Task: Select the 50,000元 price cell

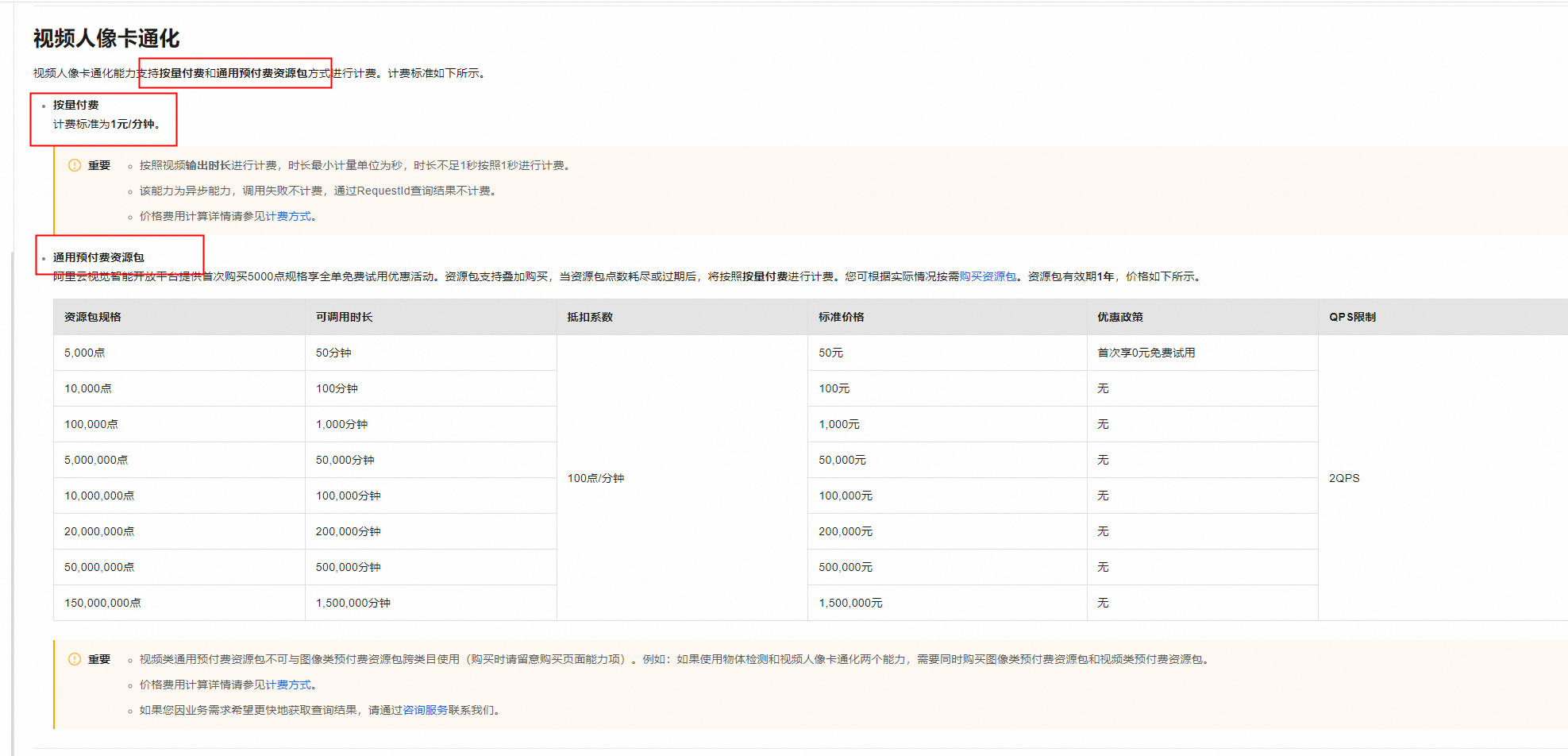Action: click(947, 460)
